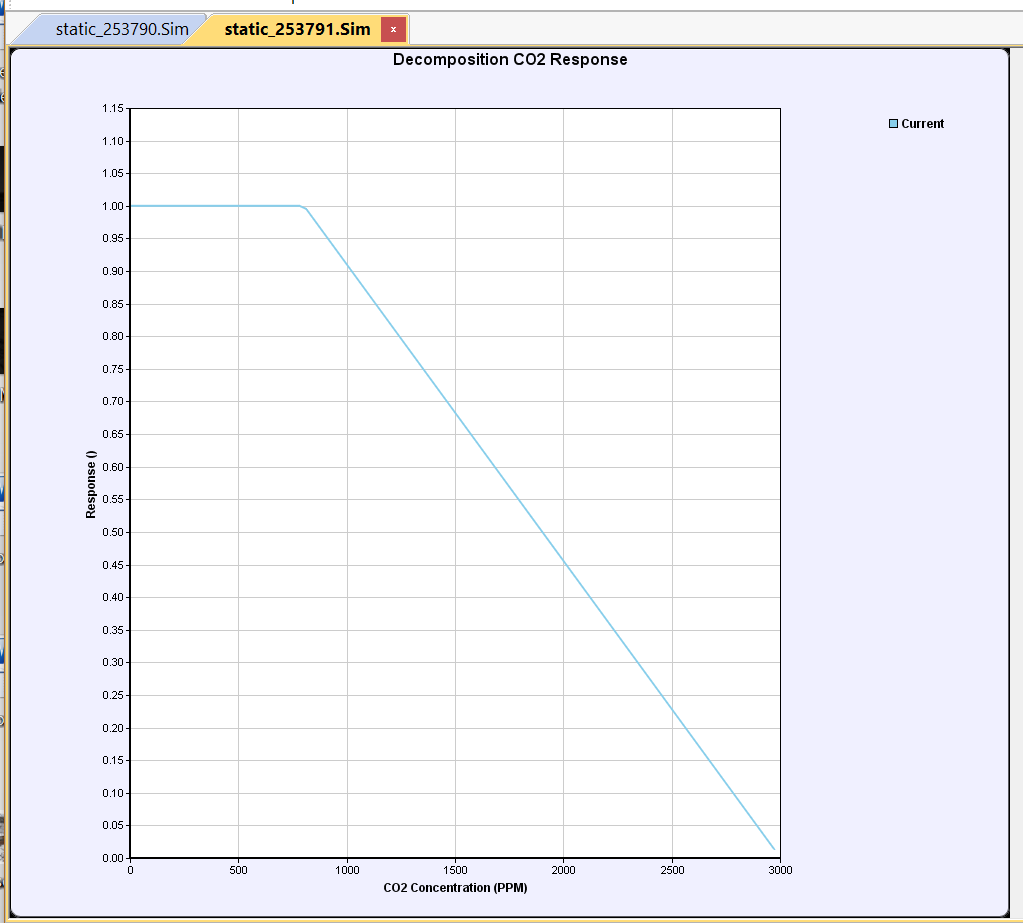Click the y-axis tick label 0.50
This screenshot has height=923, width=1023.
click(x=113, y=532)
